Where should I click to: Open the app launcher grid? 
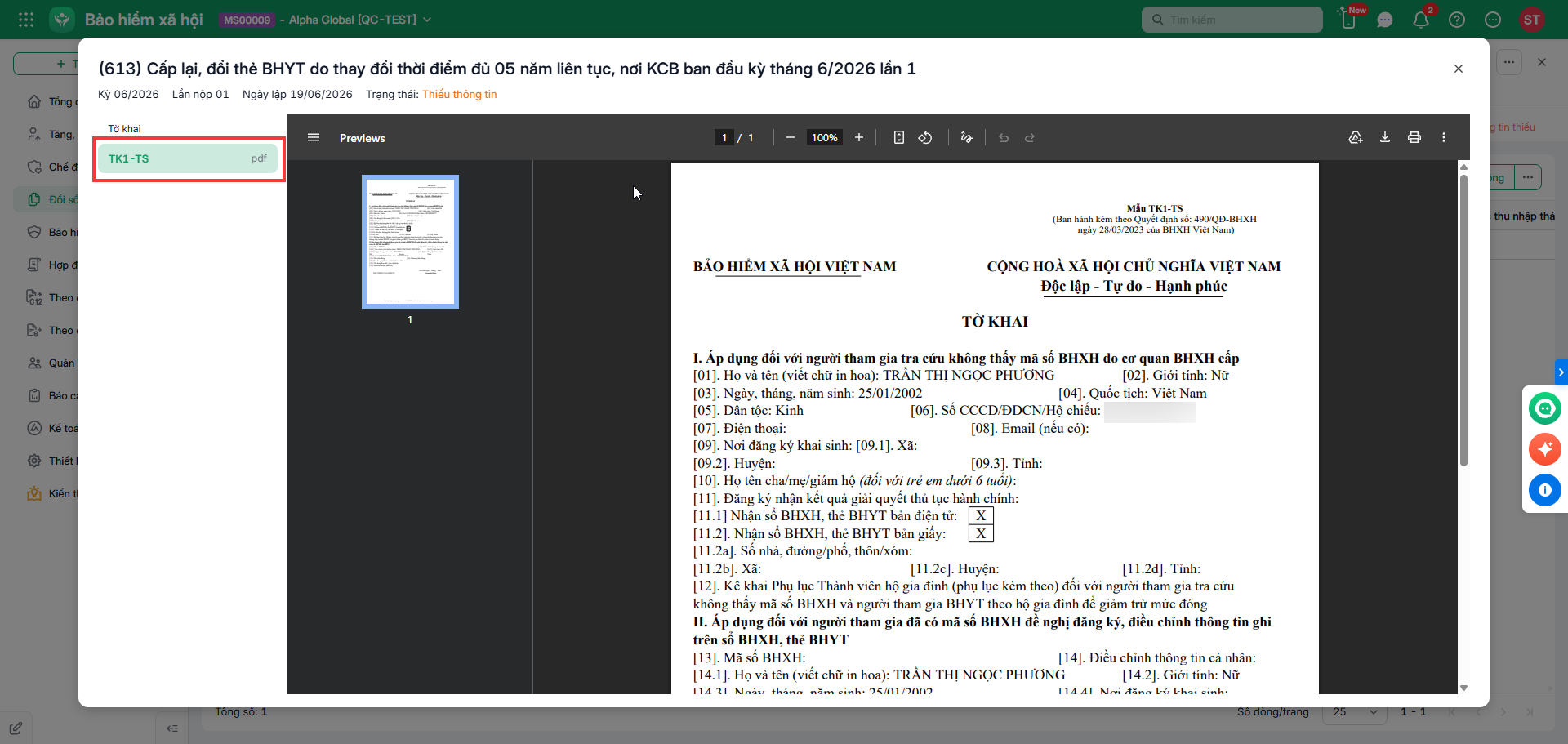click(x=26, y=20)
